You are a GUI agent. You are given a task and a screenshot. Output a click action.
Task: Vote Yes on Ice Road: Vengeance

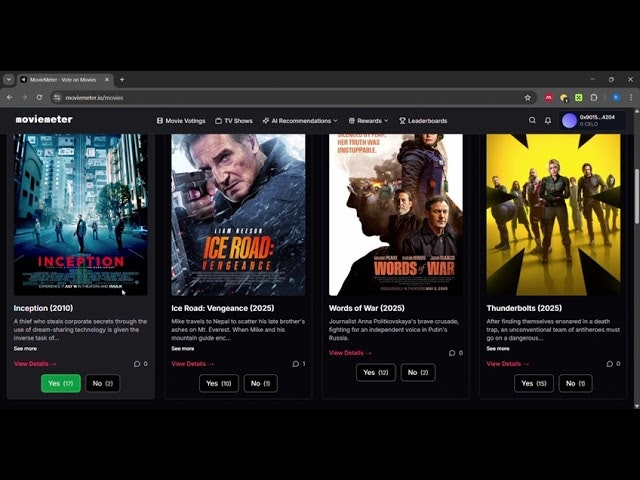pos(219,383)
